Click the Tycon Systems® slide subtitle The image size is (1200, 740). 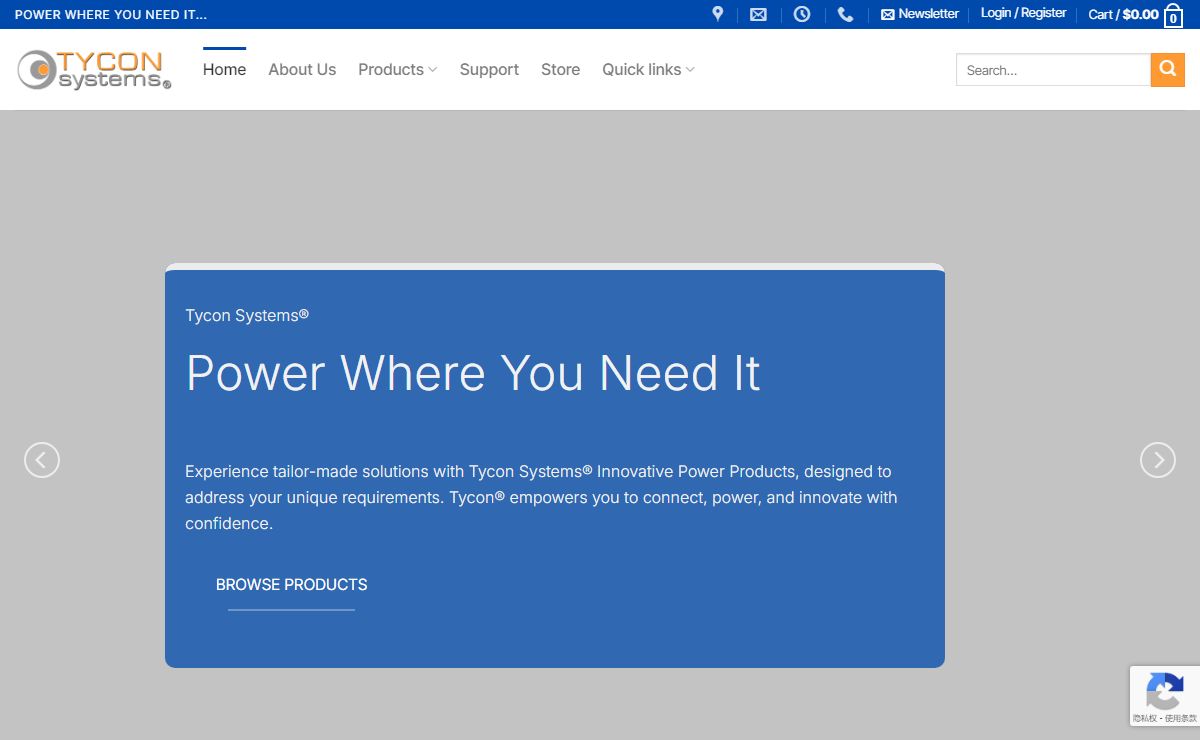tap(247, 315)
